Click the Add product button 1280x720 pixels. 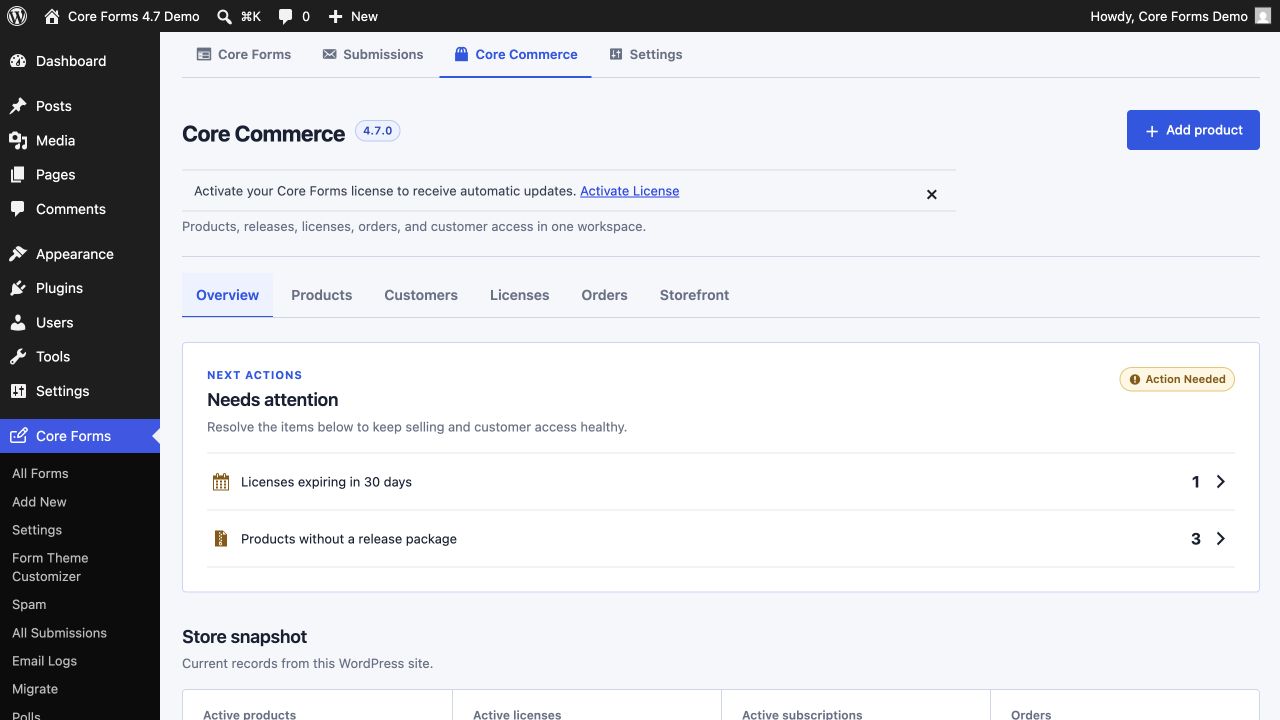pyautogui.click(x=1193, y=130)
